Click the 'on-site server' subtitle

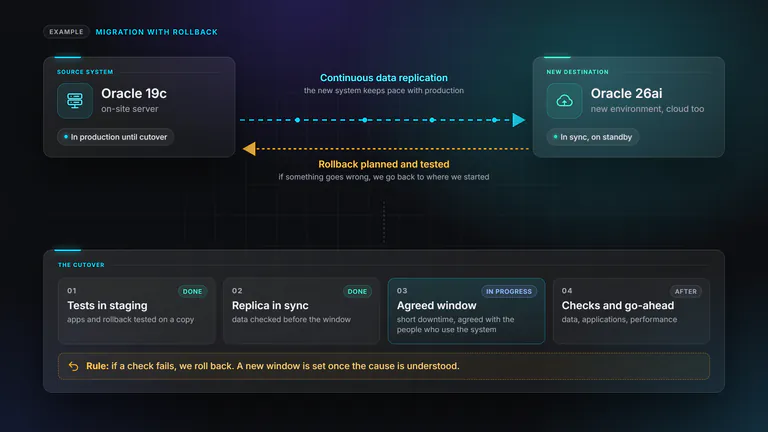(130, 109)
